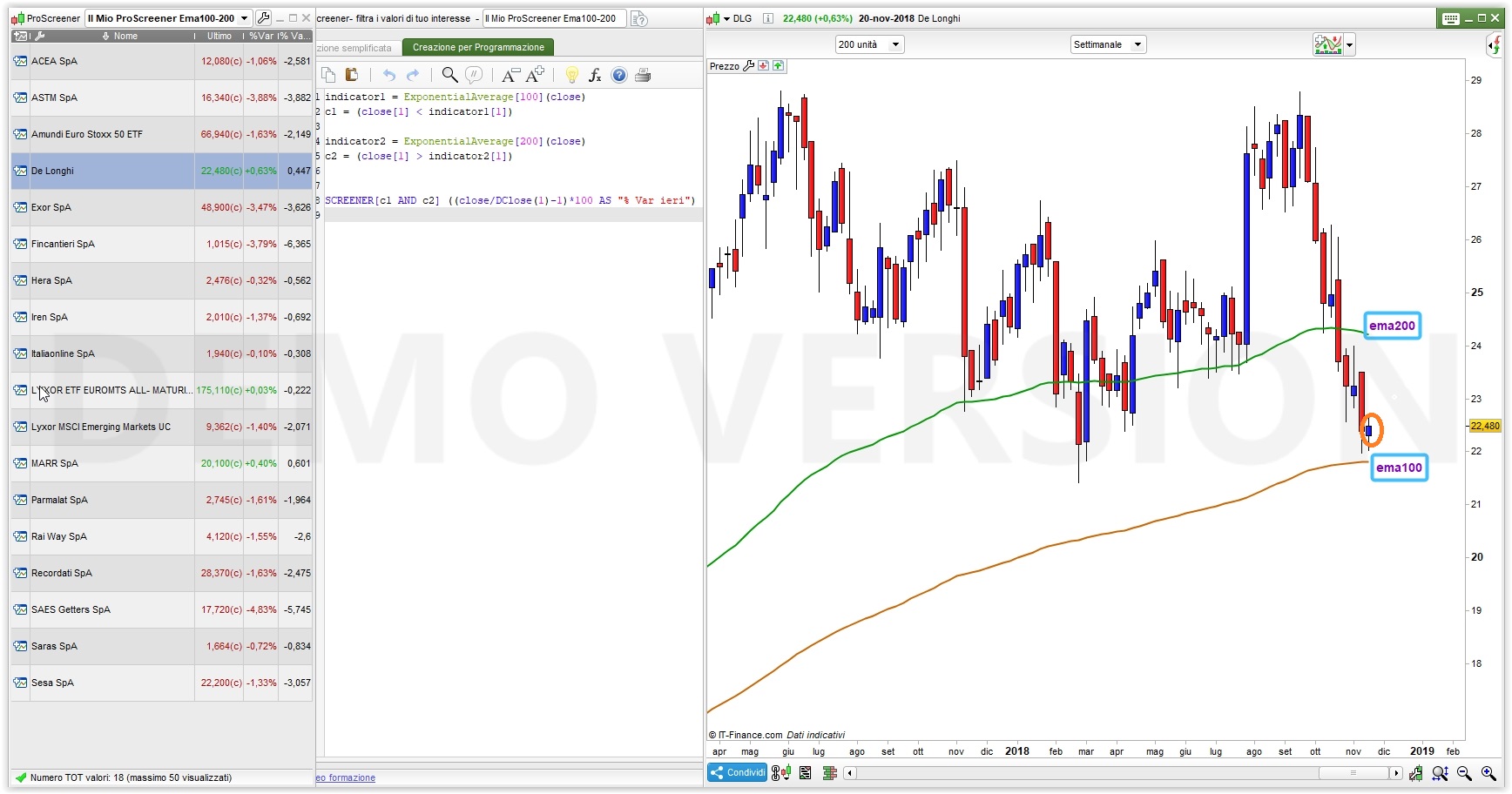Switch to the Creazione per Programmazione tab
This screenshot has width=1512, height=794.
(x=478, y=47)
